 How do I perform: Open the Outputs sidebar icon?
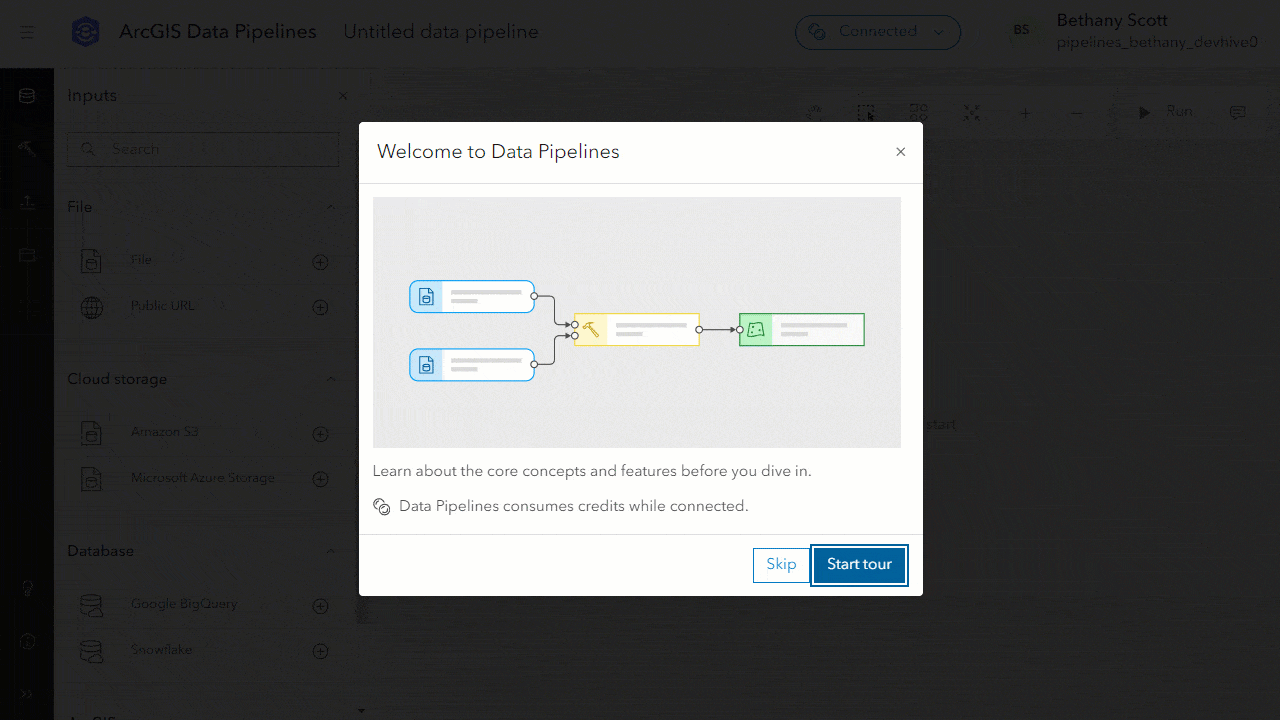coord(27,201)
